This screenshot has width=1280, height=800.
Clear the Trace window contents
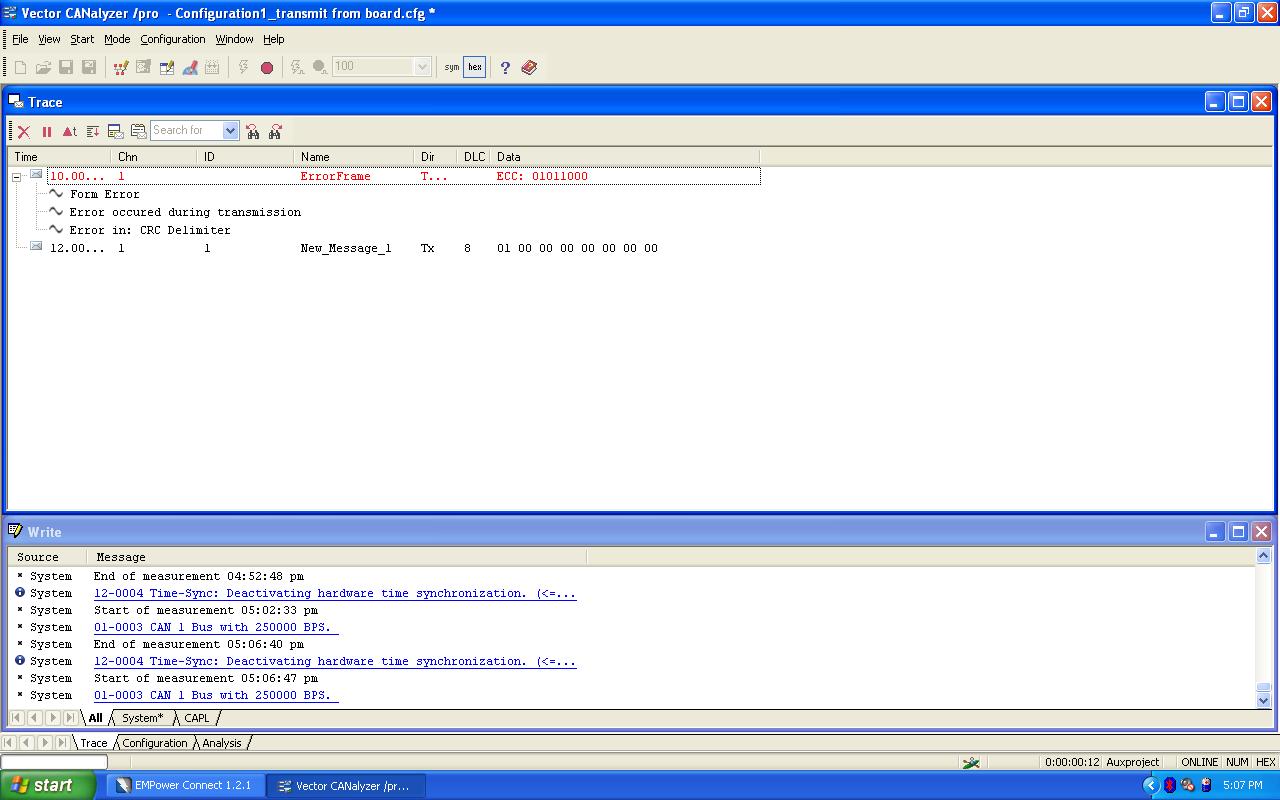[24, 131]
